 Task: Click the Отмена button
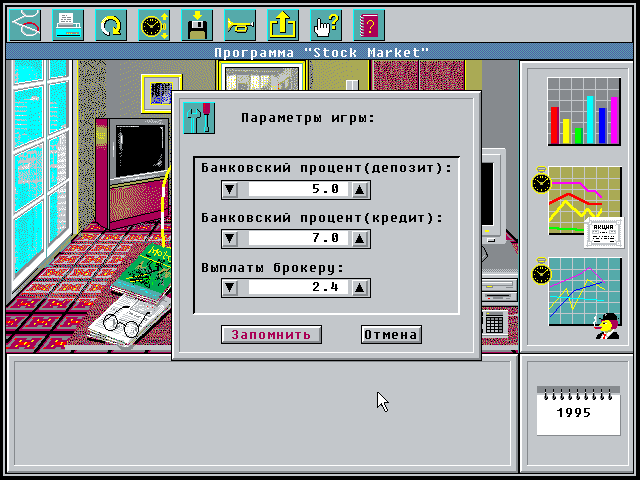coord(391,335)
